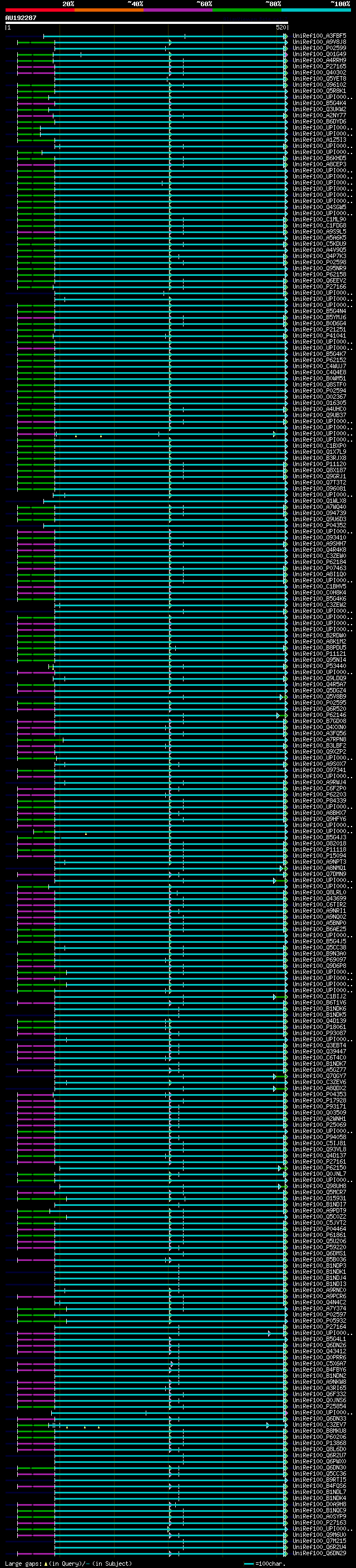Click the purple ~60% identity legend bar
This screenshot has width=356, height=1568.
pos(179,10)
